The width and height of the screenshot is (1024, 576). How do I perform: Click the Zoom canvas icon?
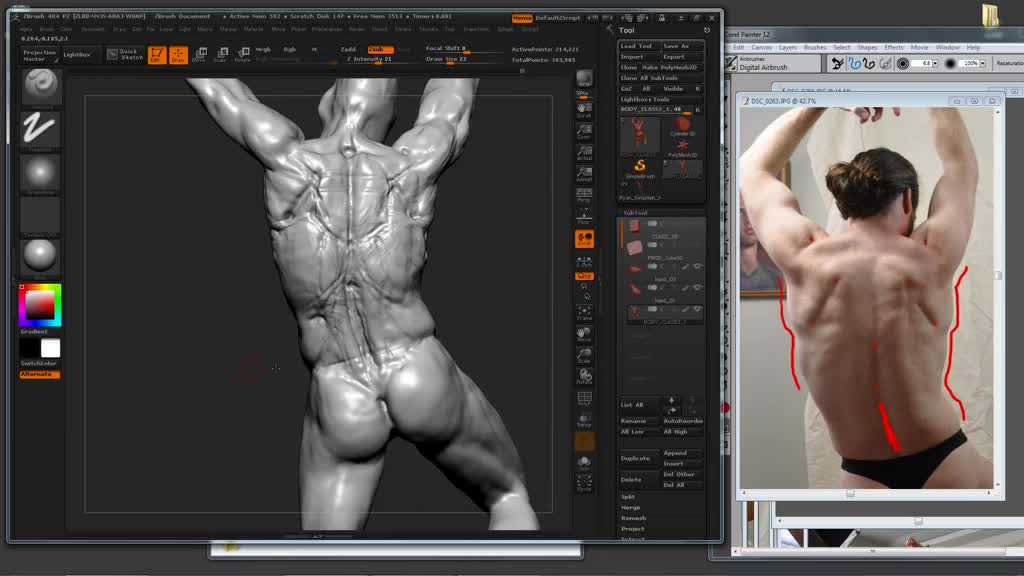584,132
